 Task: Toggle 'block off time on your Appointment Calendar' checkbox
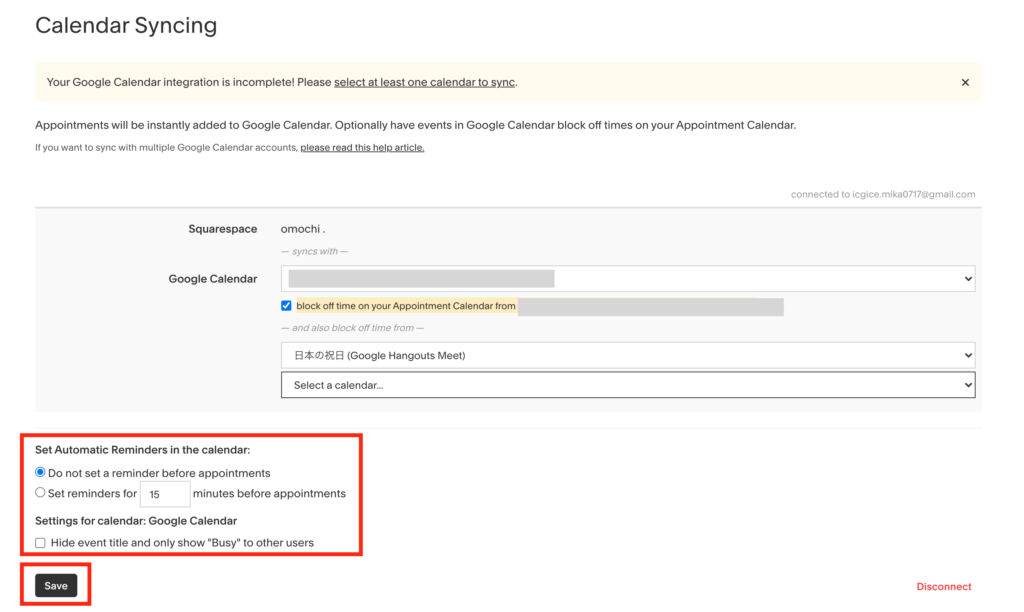pyautogui.click(x=286, y=306)
